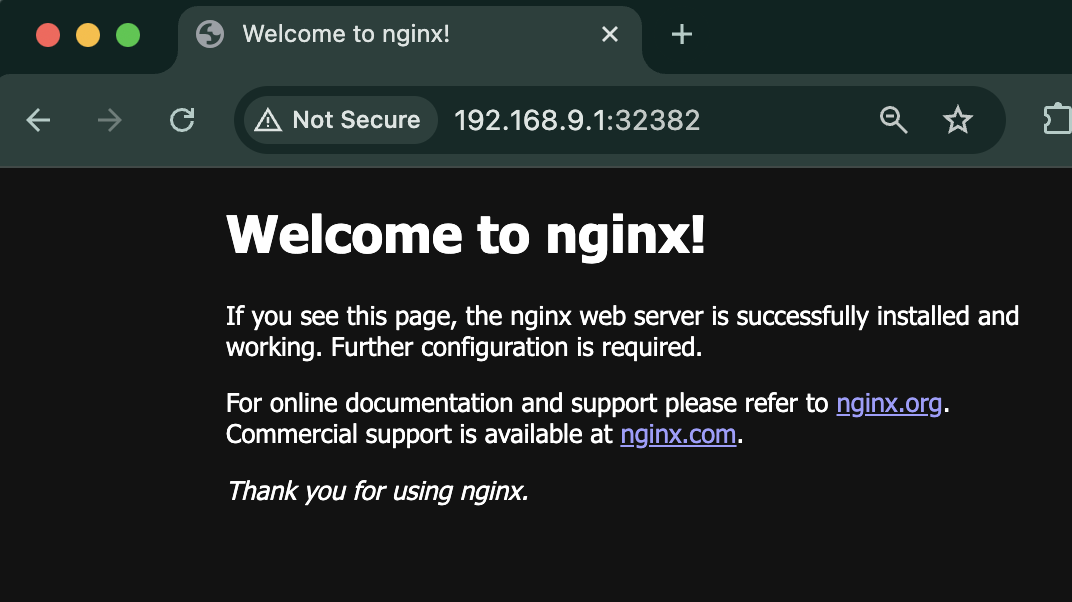
Task: Open the nginx.com commercial support link
Action: pyautogui.click(x=678, y=435)
